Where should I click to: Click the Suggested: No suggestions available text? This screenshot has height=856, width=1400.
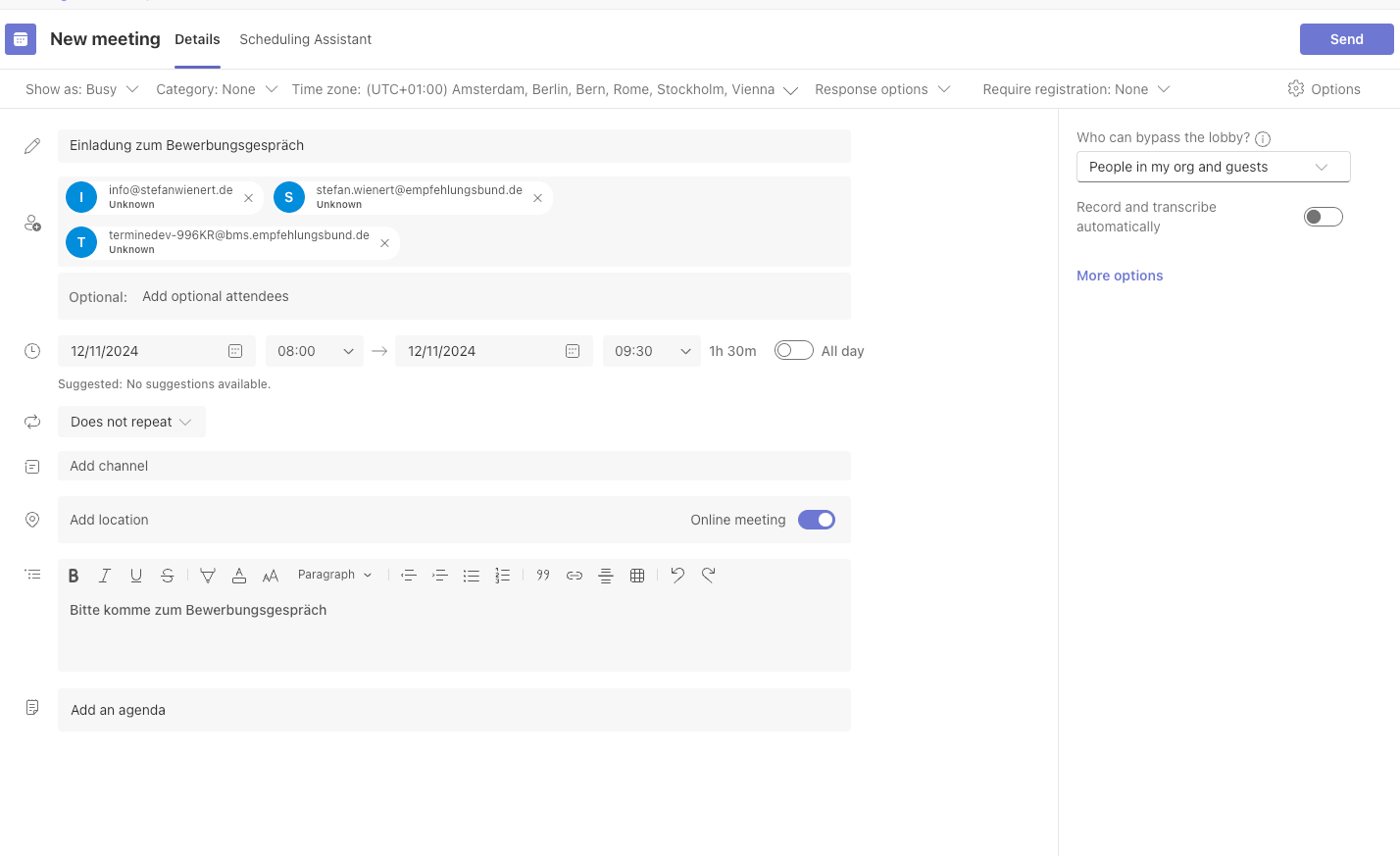164,384
